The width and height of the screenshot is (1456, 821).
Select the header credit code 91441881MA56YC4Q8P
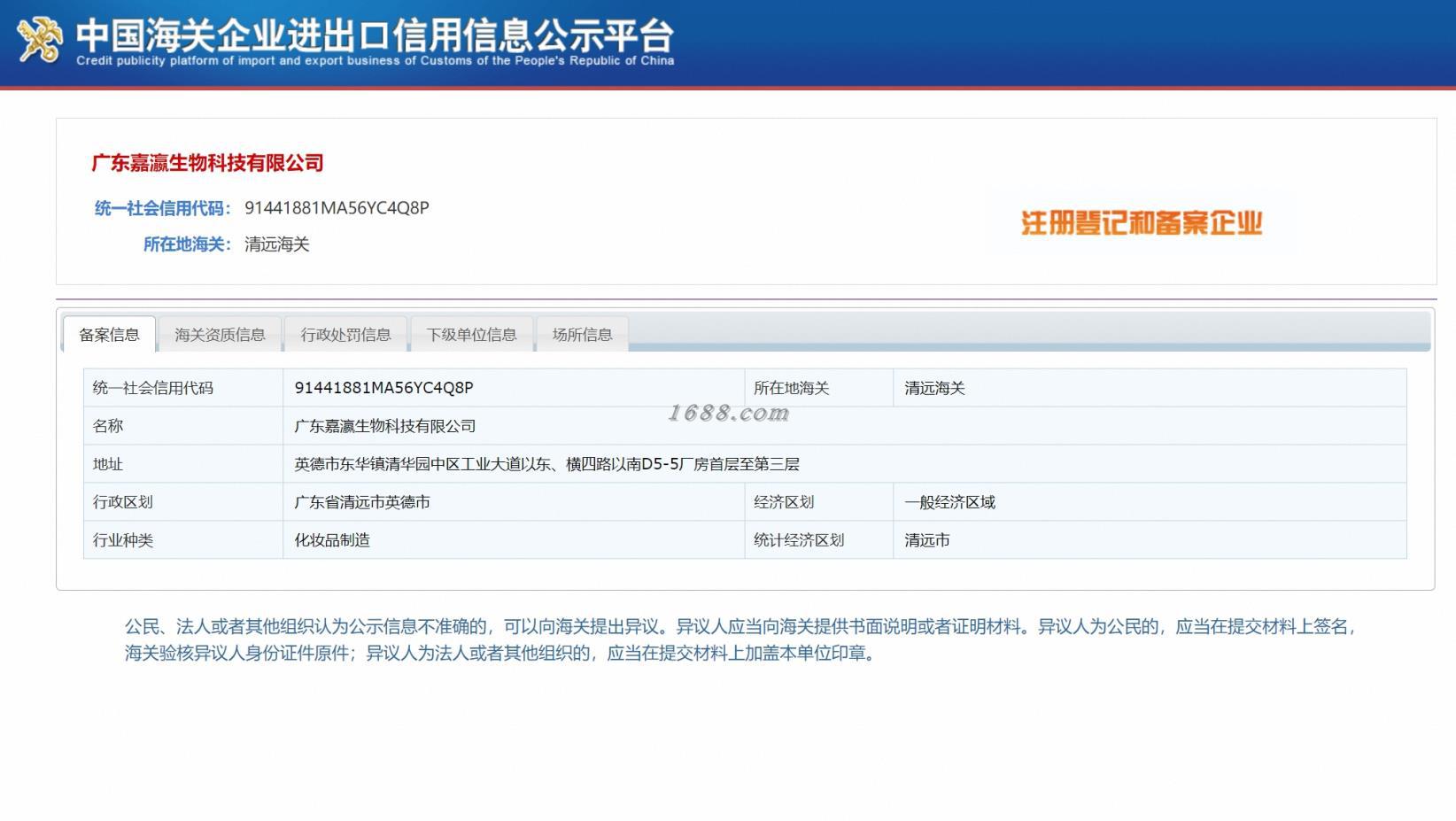[x=337, y=208]
